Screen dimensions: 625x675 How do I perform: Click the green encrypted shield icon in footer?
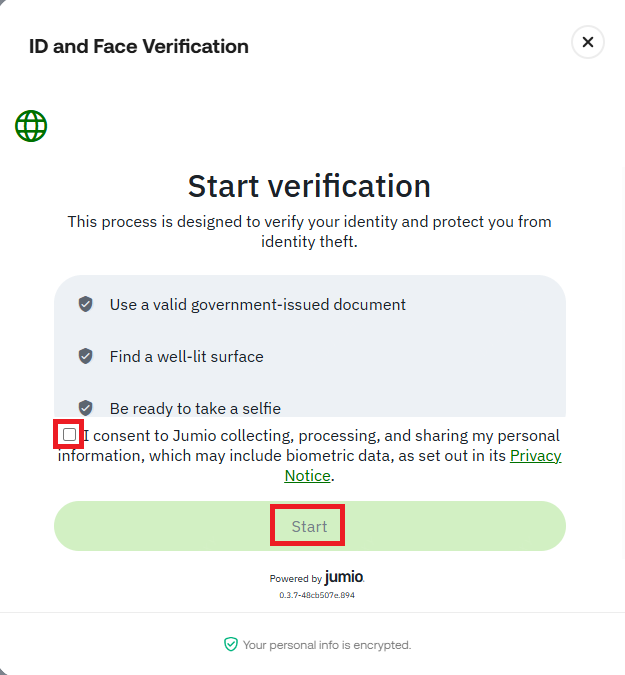pos(231,645)
